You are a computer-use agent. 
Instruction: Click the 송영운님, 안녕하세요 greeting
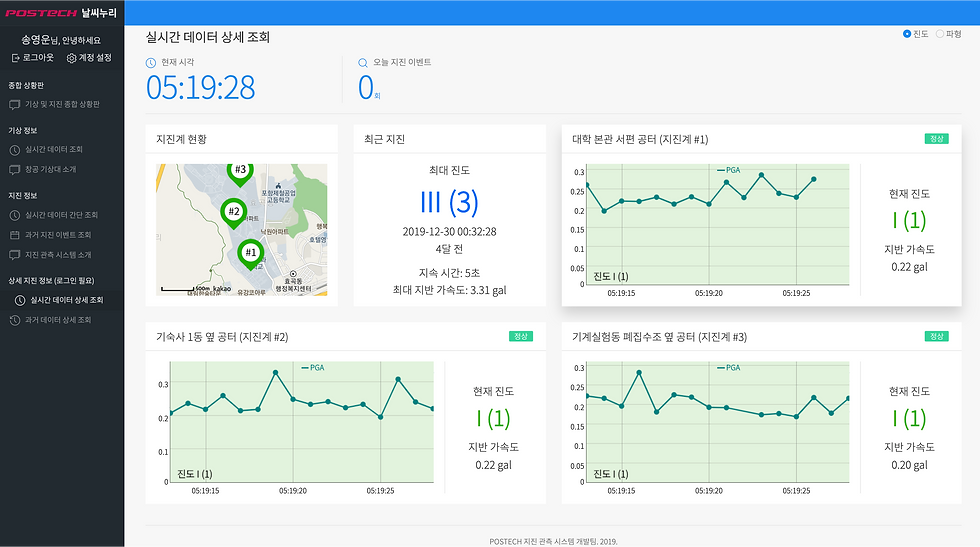tap(61, 40)
